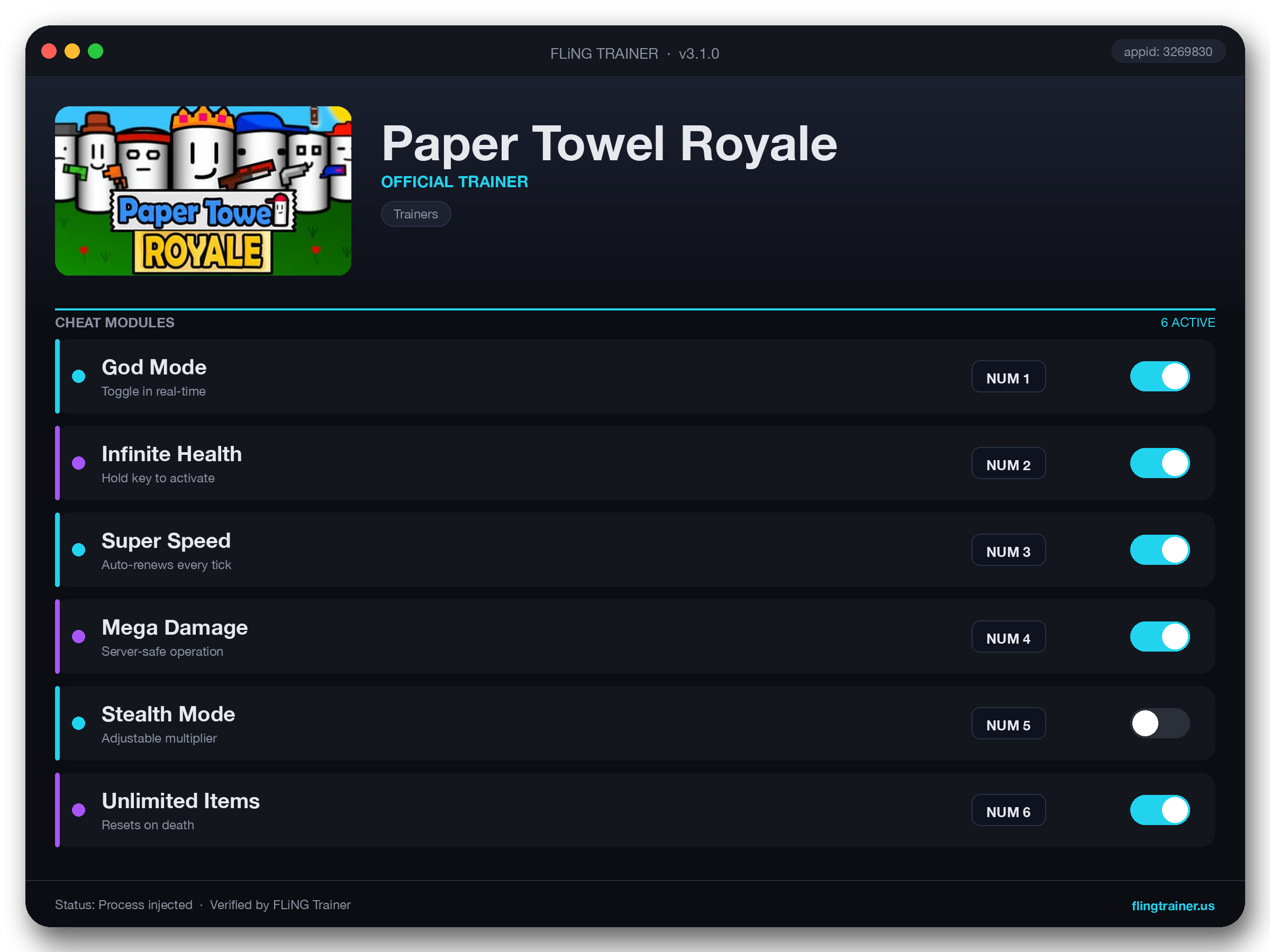Click the NUM 2 hotkey button
This screenshot has height=952, width=1270.
[x=1008, y=463]
